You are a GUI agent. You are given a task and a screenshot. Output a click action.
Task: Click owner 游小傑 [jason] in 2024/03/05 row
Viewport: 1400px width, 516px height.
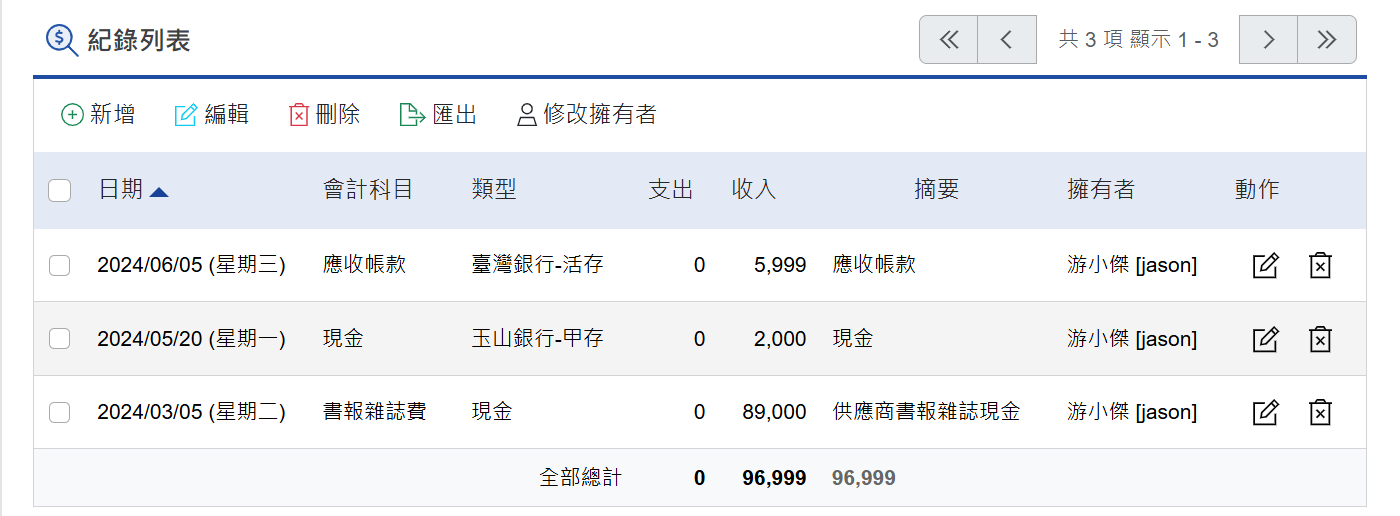point(1132,412)
